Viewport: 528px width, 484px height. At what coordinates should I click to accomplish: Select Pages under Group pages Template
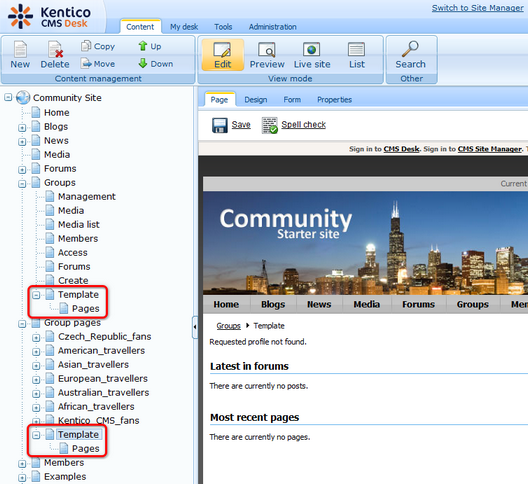click(x=86, y=449)
